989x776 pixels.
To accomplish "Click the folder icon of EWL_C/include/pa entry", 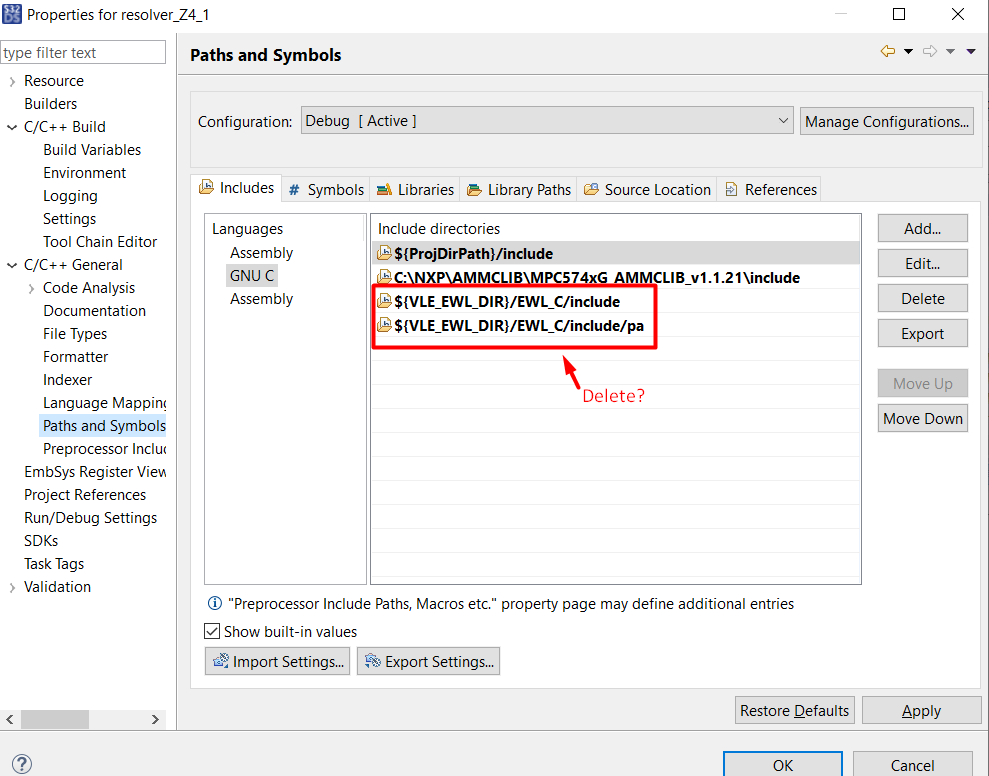I will point(383,325).
